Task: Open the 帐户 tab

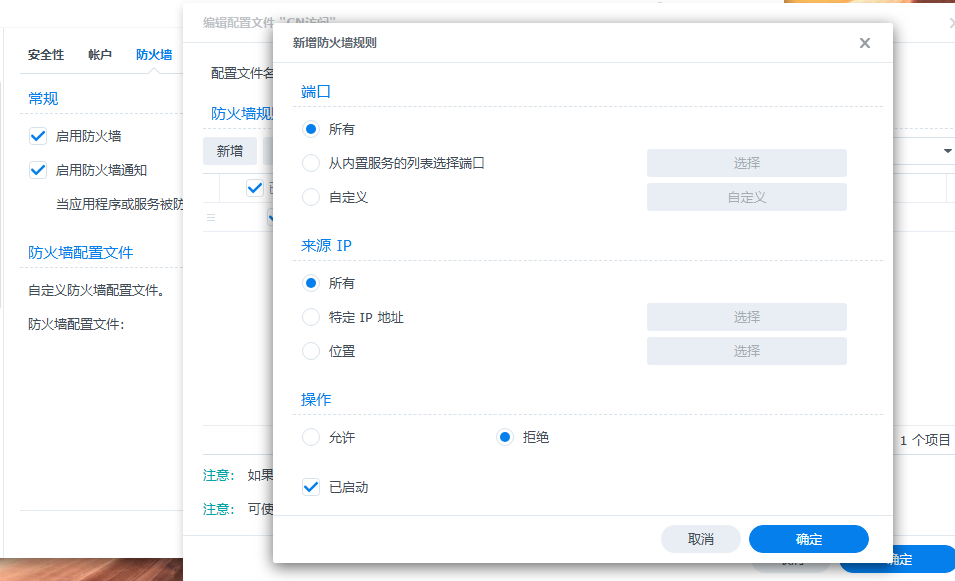Action: (100, 54)
